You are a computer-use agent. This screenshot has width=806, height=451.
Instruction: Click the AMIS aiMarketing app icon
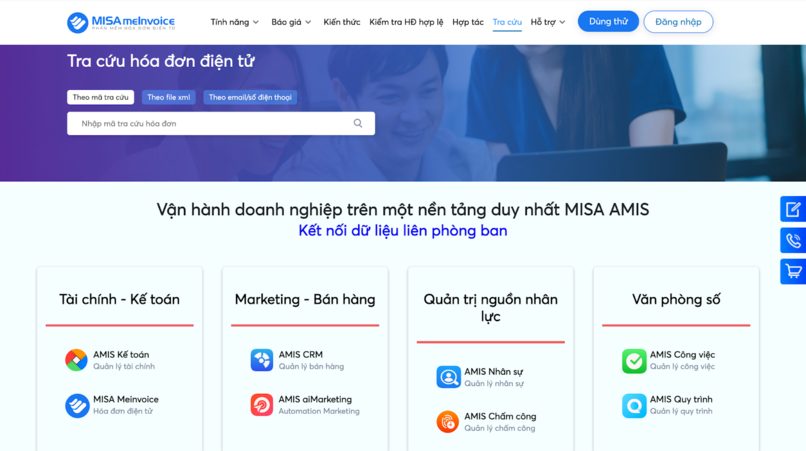(262, 405)
